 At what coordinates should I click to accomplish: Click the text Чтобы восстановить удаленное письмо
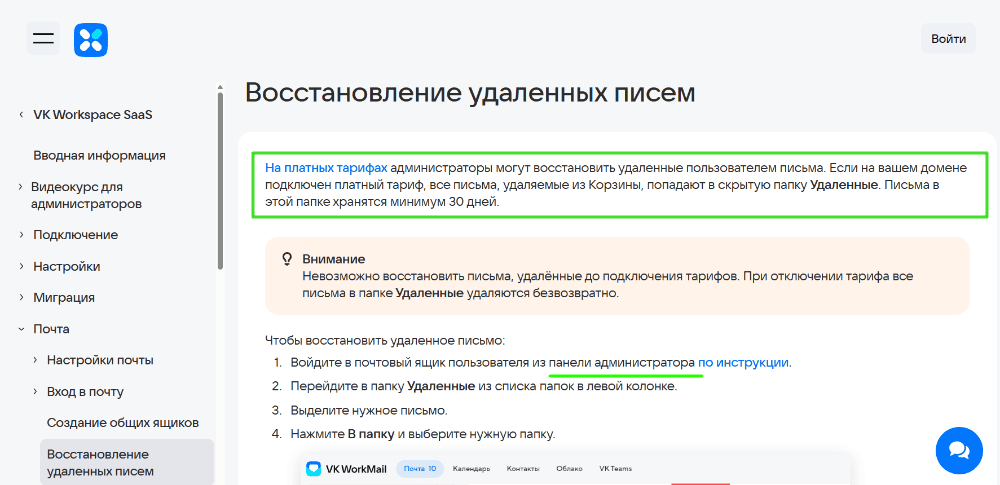(385, 340)
